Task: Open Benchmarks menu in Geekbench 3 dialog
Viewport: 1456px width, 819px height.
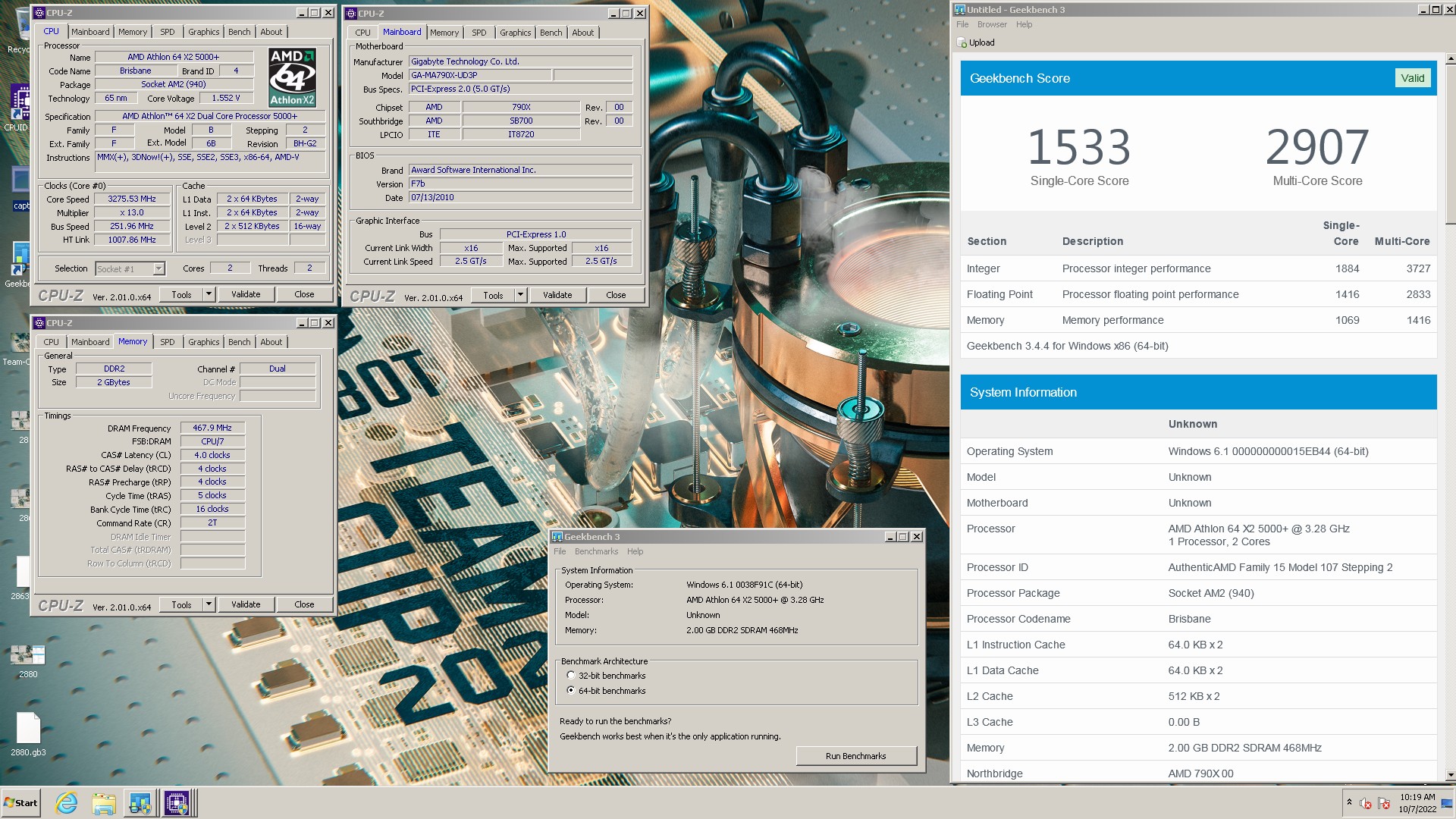Action: point(596,551)
